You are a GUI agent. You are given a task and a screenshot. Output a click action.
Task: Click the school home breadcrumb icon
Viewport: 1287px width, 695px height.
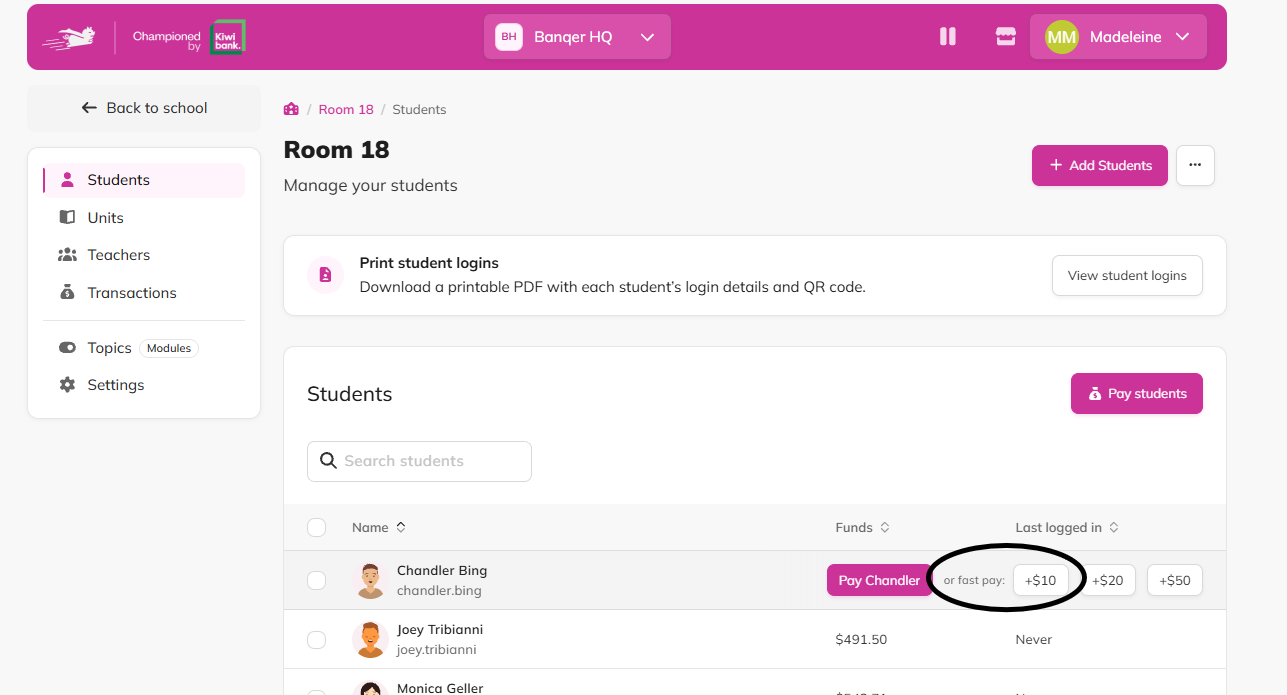coord(292,109)
